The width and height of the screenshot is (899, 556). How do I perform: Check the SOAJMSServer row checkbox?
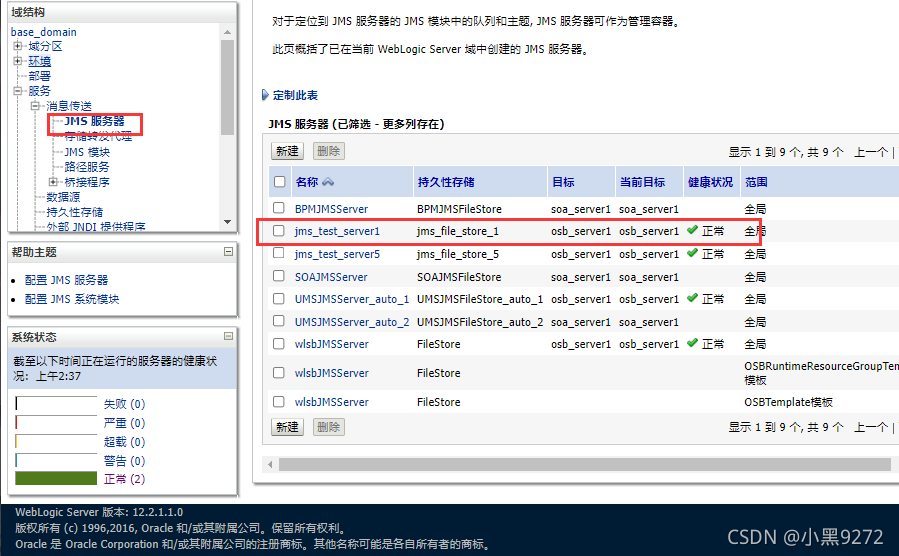point(279,276)
